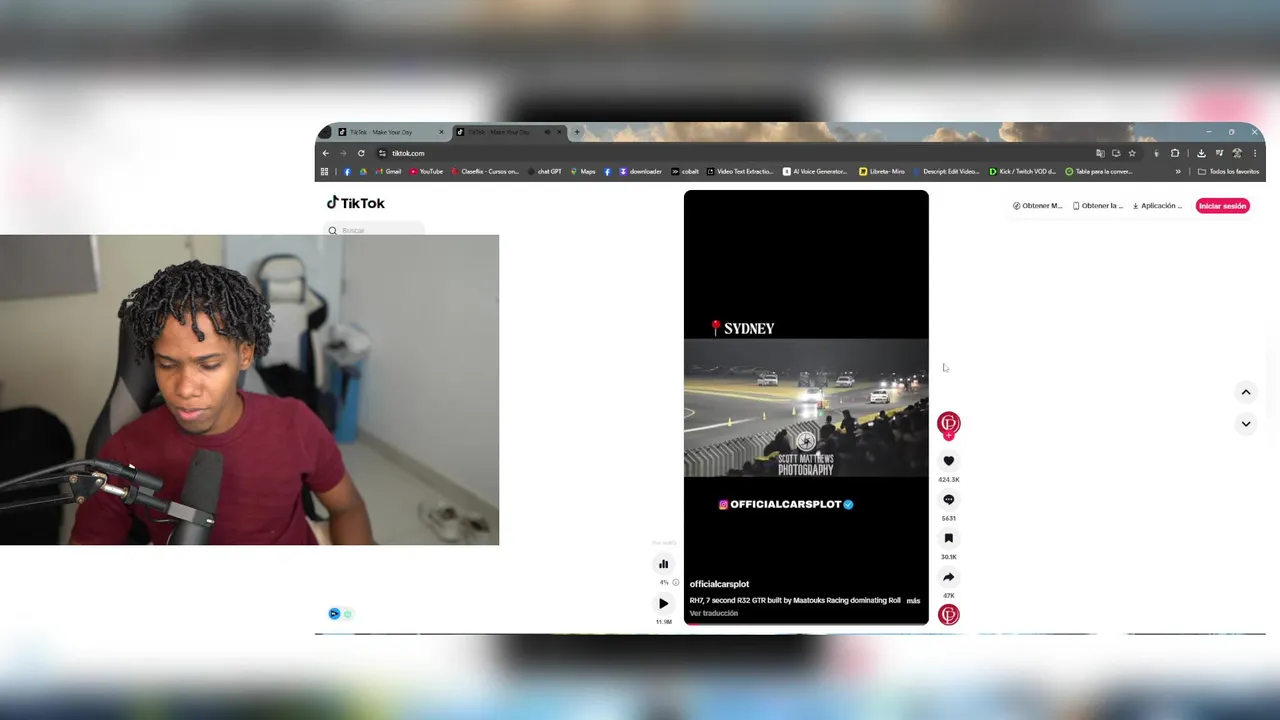Image resolution: width=1280 pixels, height=720 pixels.
Task: Click the Buscar search field
Action: [376, 230]
